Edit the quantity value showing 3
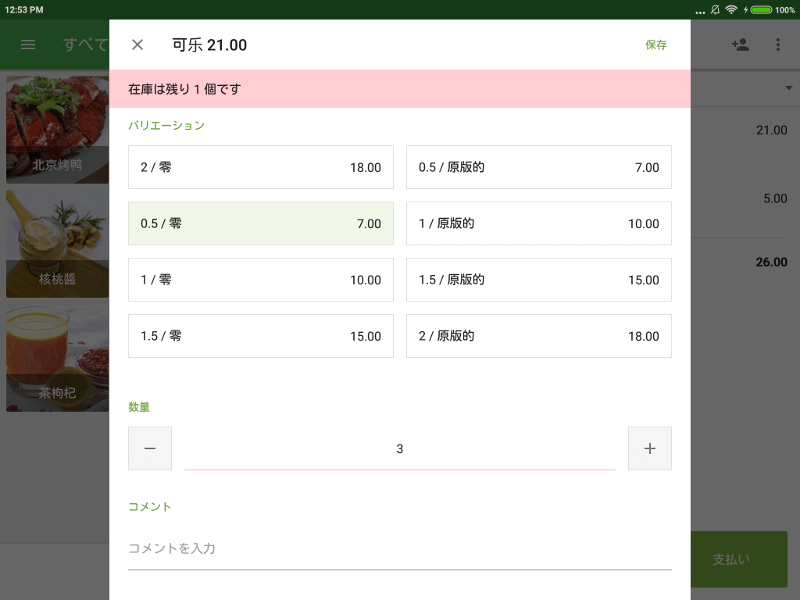 click(400, 448)
